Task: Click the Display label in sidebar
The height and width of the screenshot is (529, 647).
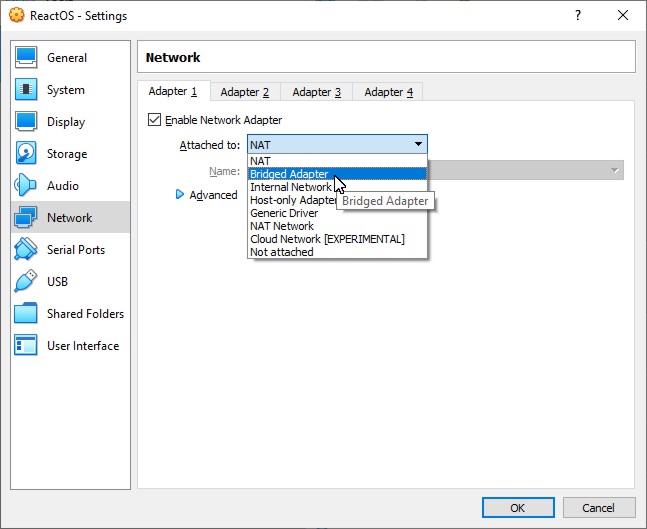Action: (66, 122)
